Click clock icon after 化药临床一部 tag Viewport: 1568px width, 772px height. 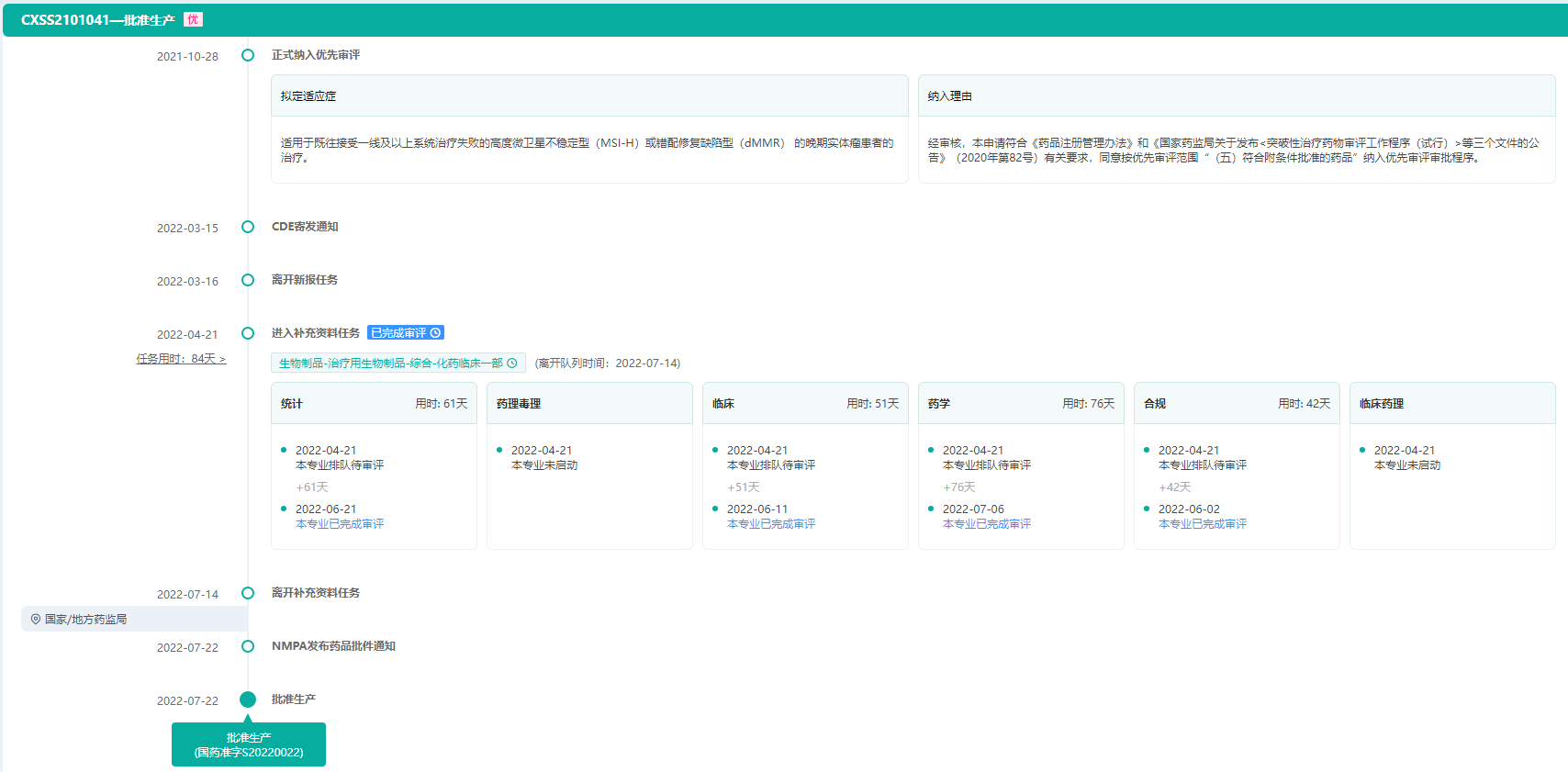coord(512,364)
